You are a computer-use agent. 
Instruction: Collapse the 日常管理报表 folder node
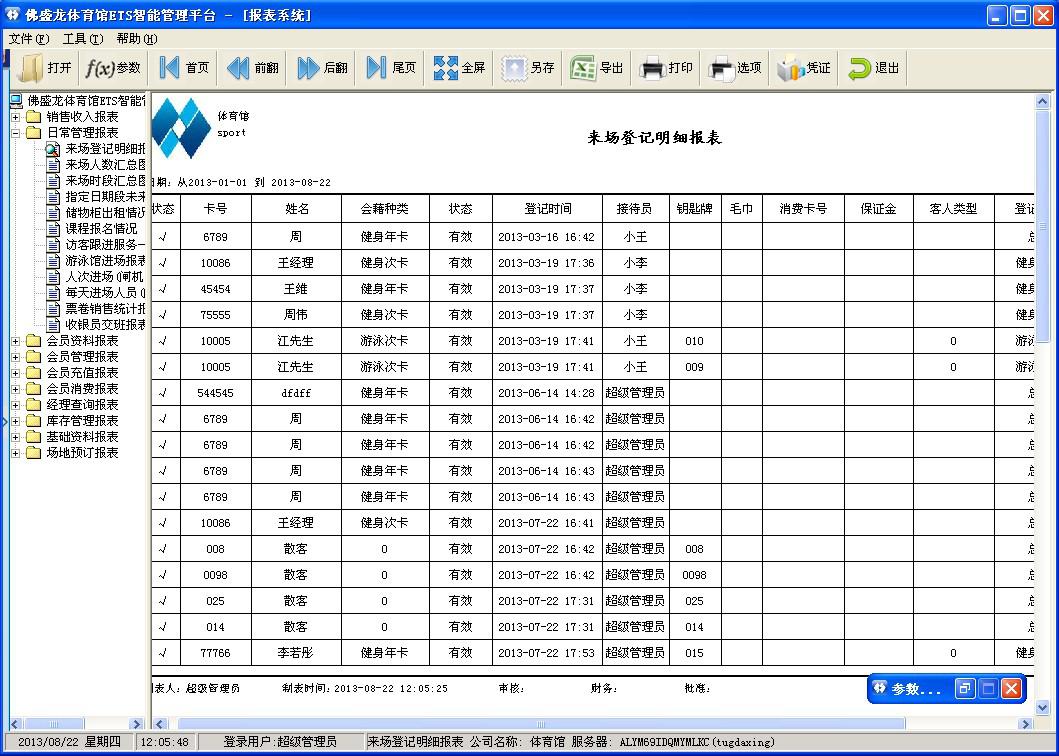click(x=16, y=133)
